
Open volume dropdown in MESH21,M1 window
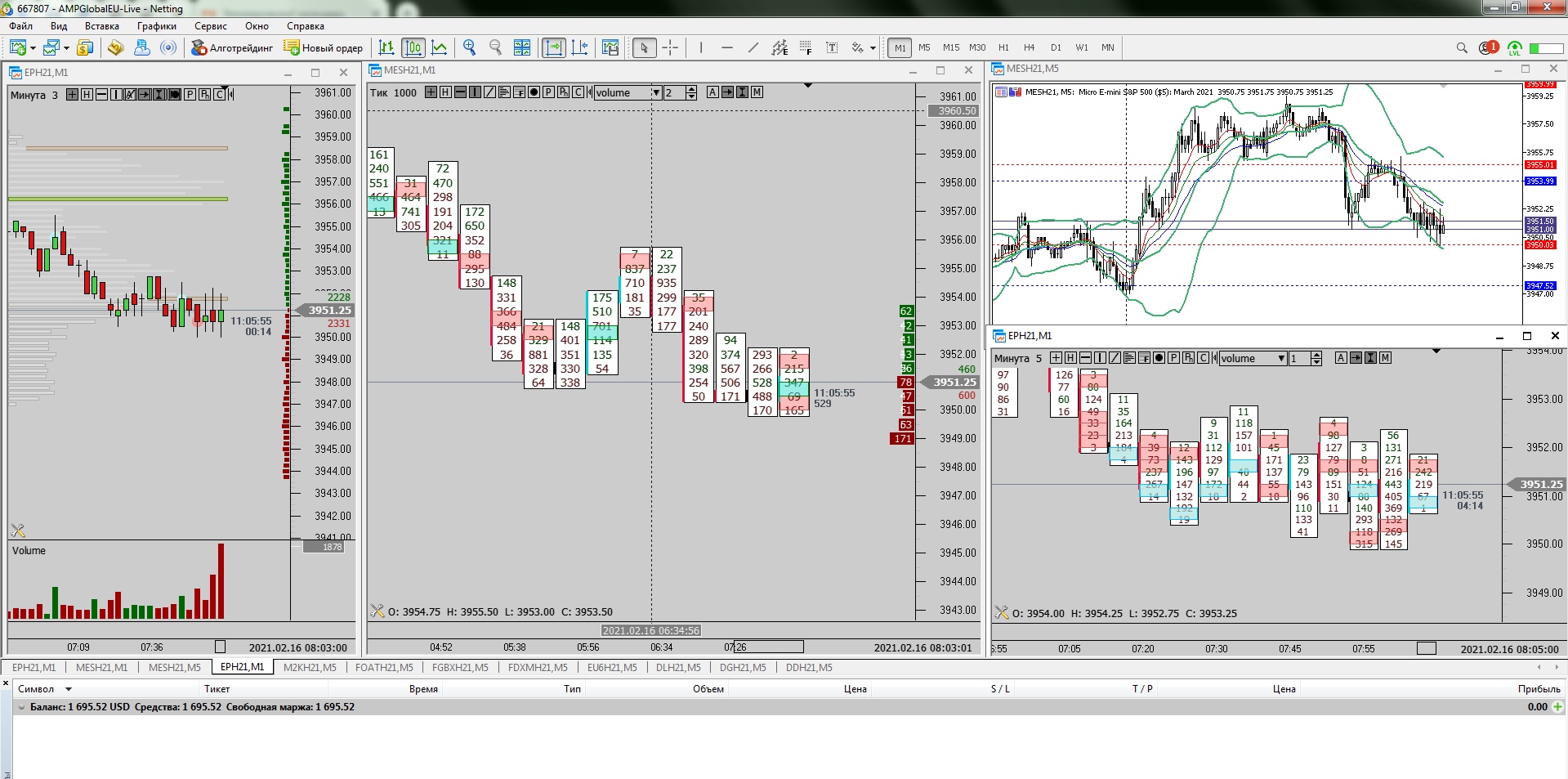click(655, 92)
